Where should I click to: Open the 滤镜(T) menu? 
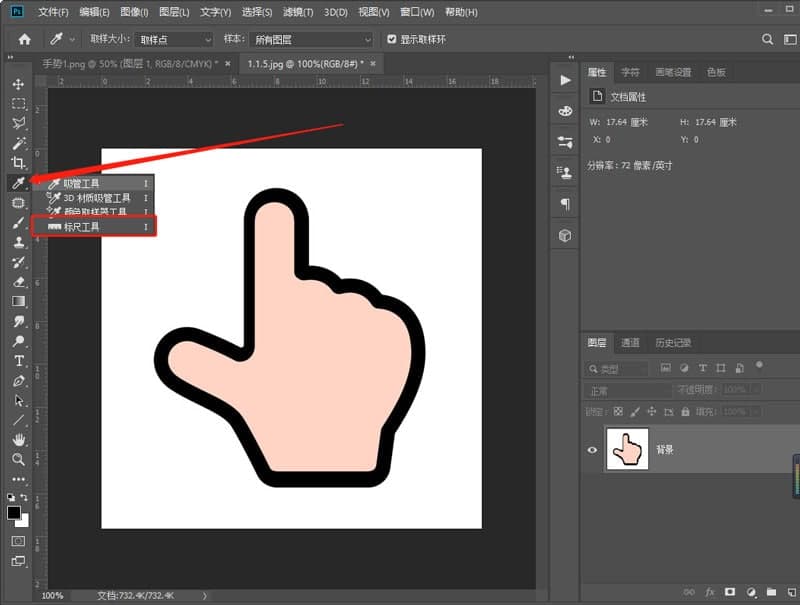pyautogui.click(x=298, y=12)
